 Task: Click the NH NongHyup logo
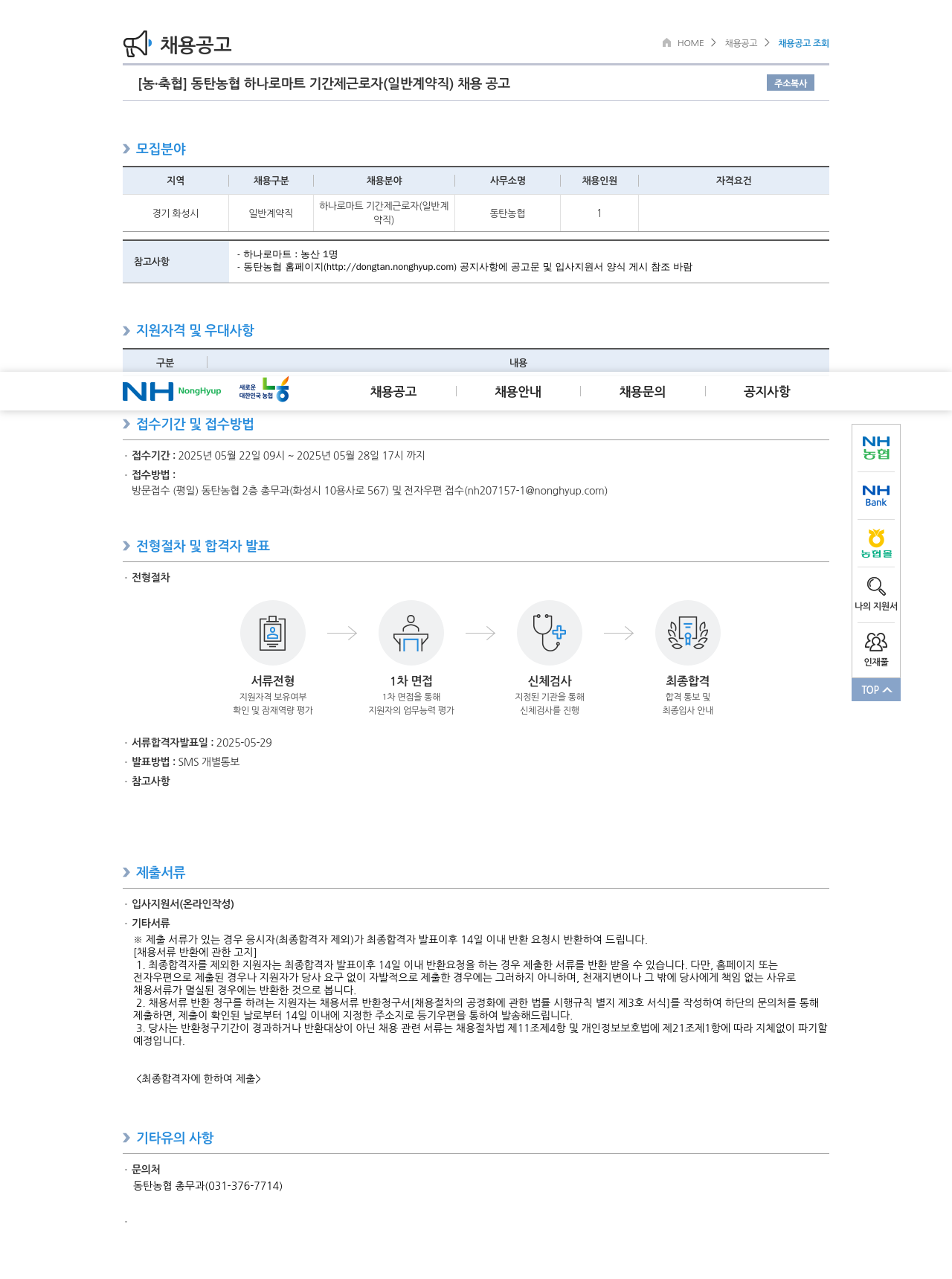tap(172, 391)
